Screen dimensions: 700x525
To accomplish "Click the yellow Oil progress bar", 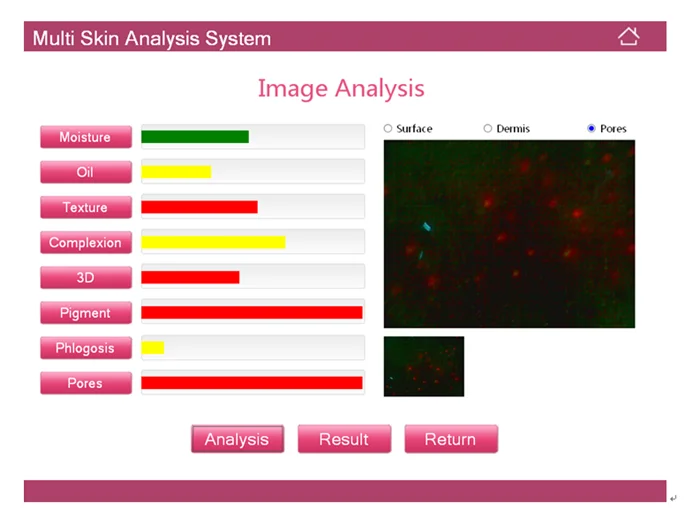I will [x=176, y=172].
